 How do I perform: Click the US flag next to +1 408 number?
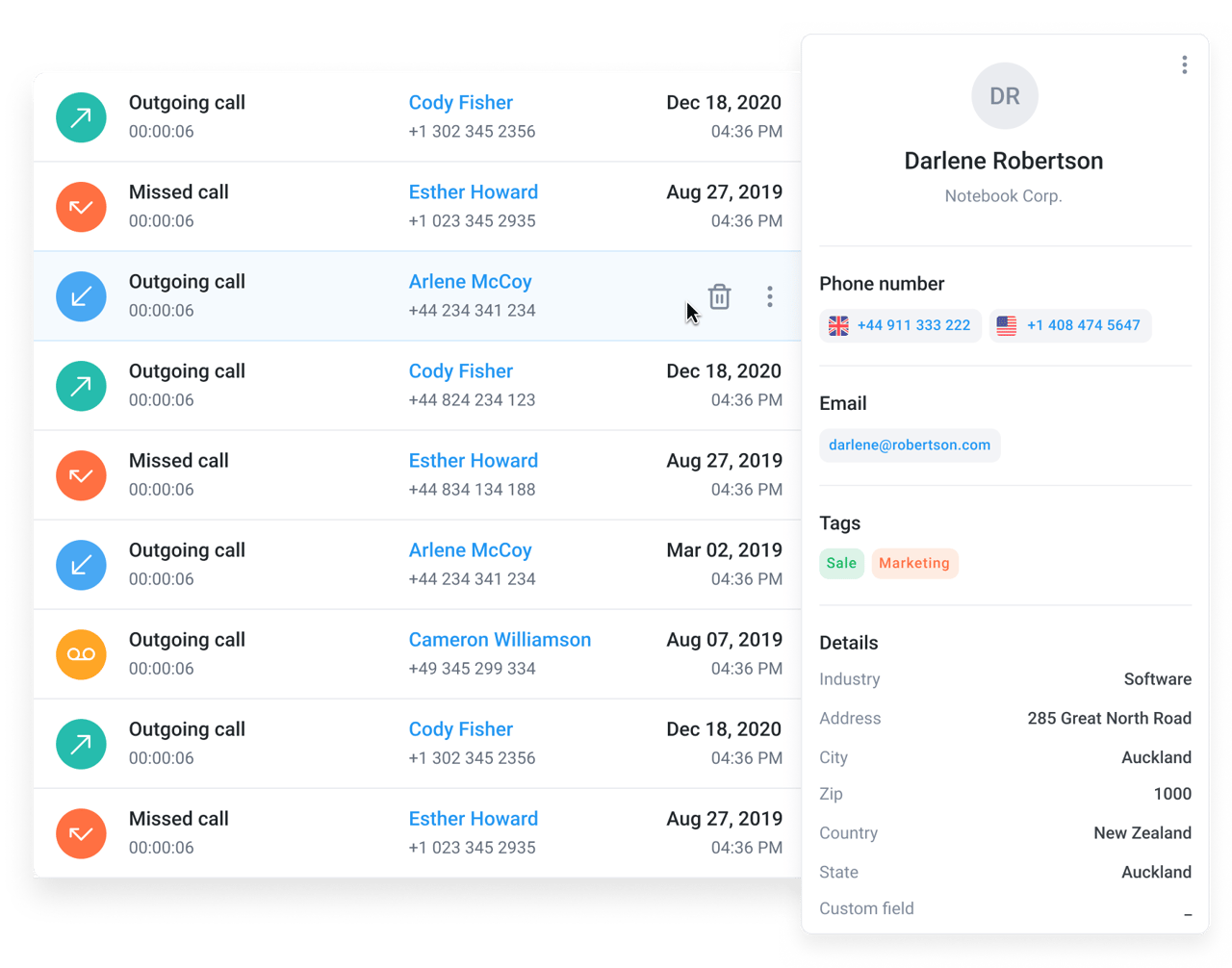pyautogui.click(x=1007, y=325)
